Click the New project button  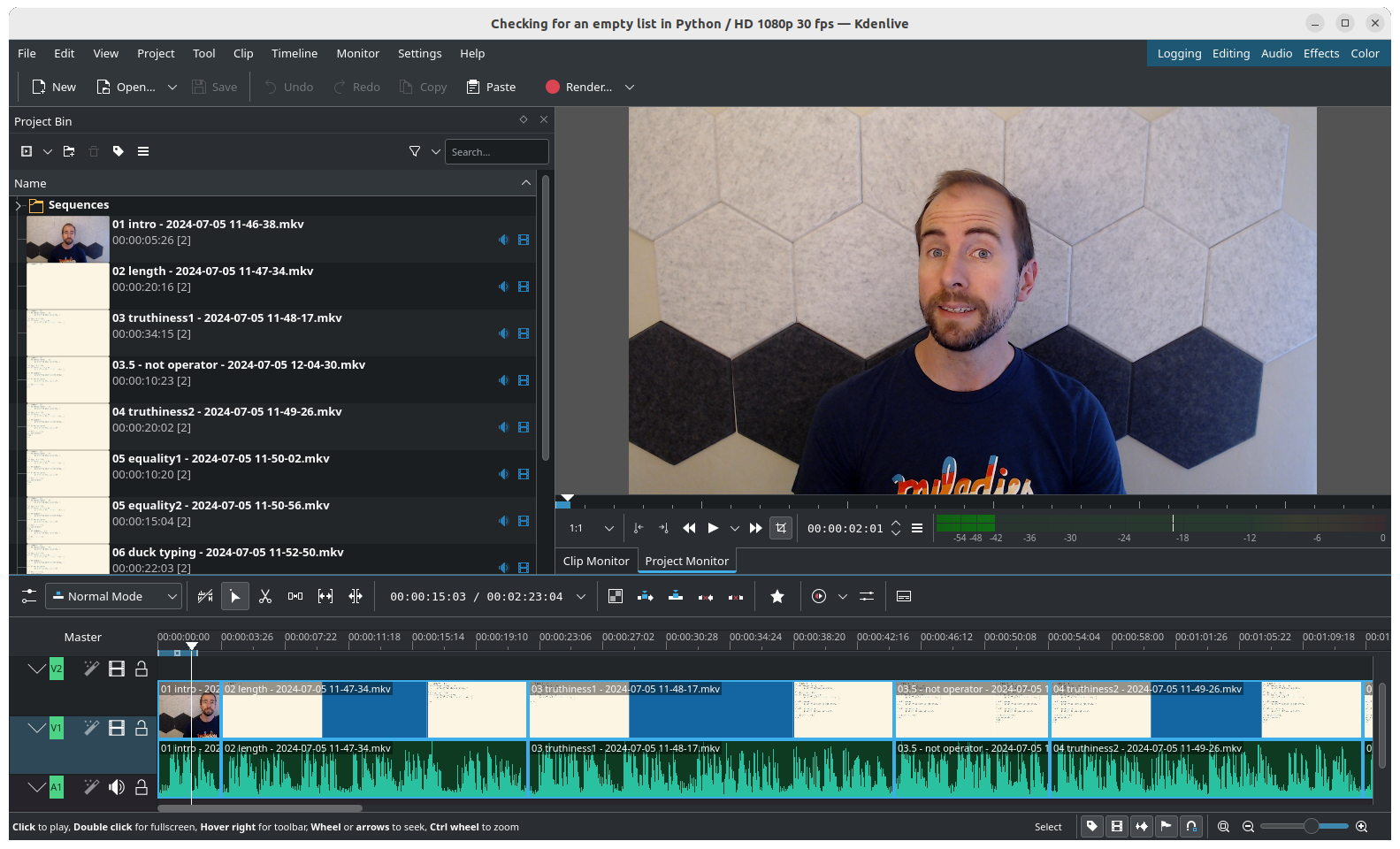(x=54, y=87)
